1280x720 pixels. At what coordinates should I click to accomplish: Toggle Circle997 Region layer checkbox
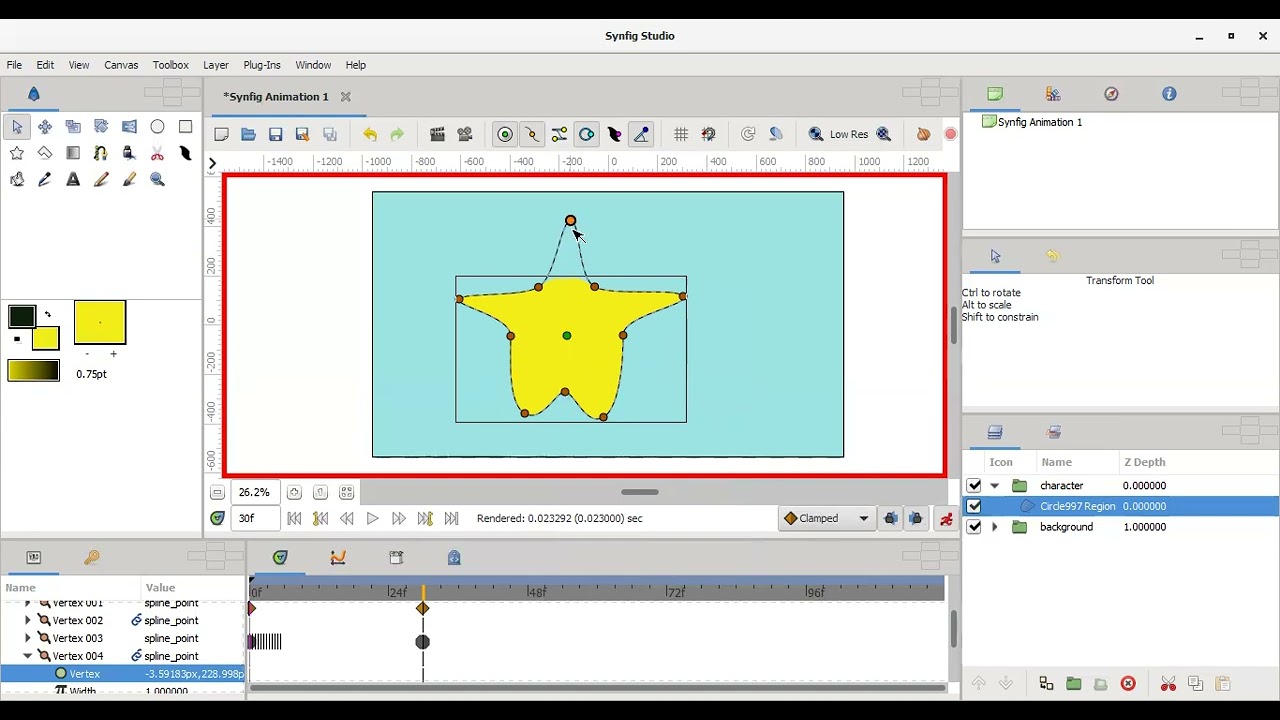click(x=974, y=506)
